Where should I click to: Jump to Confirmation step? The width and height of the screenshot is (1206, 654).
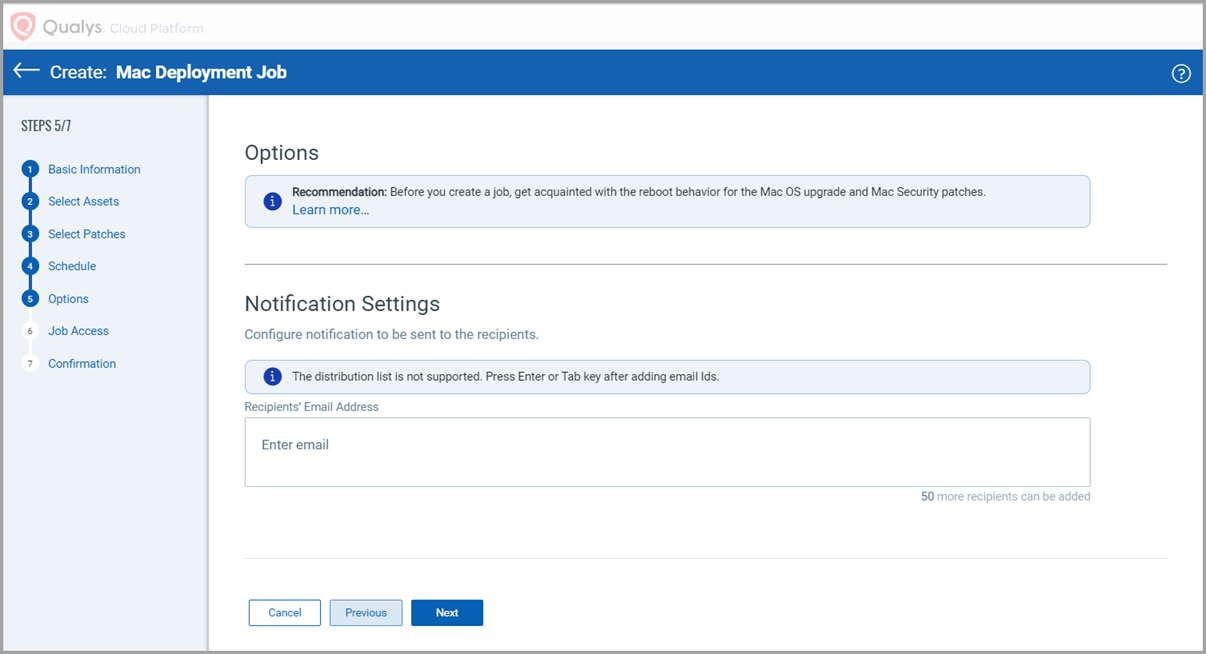pos(82,364)
